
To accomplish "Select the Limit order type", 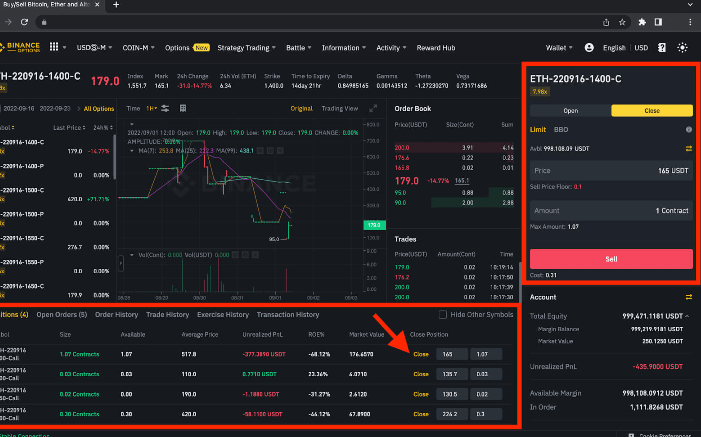I will 538,129.
